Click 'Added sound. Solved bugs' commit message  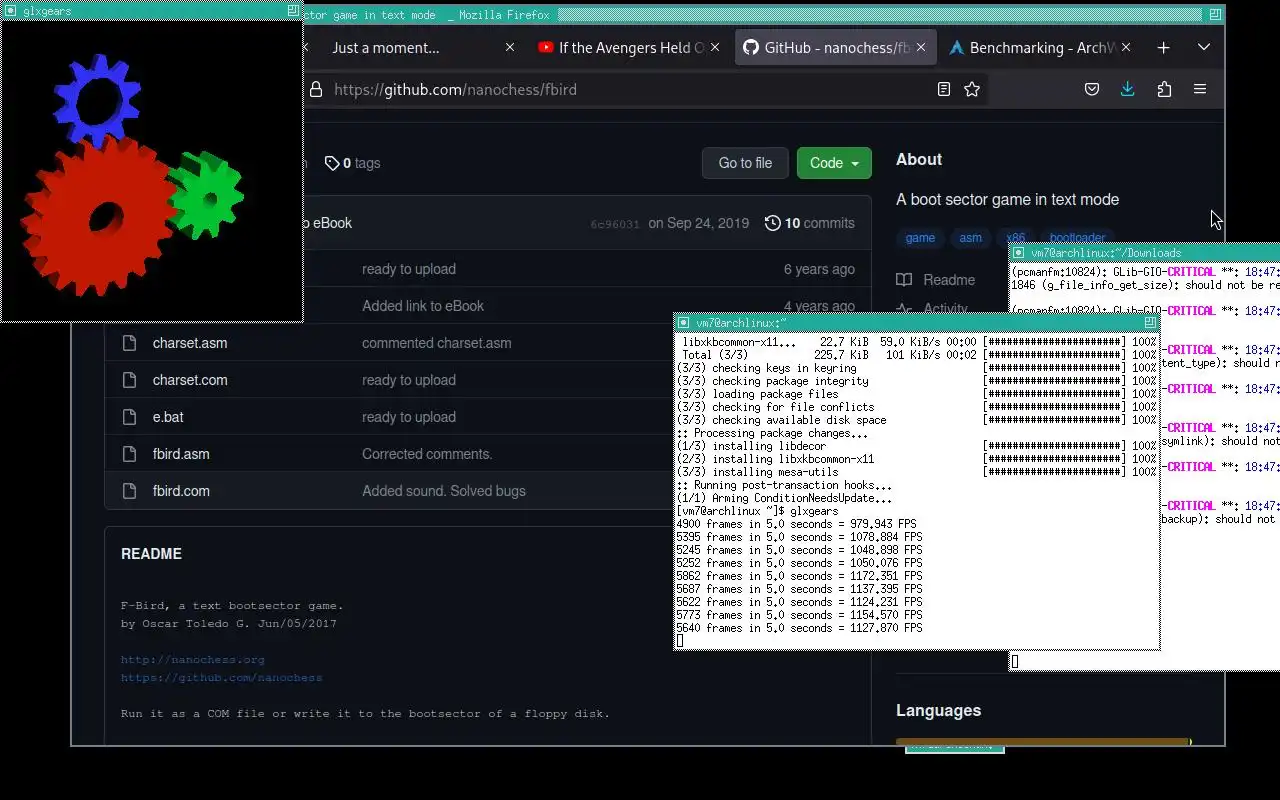(444, 491)
